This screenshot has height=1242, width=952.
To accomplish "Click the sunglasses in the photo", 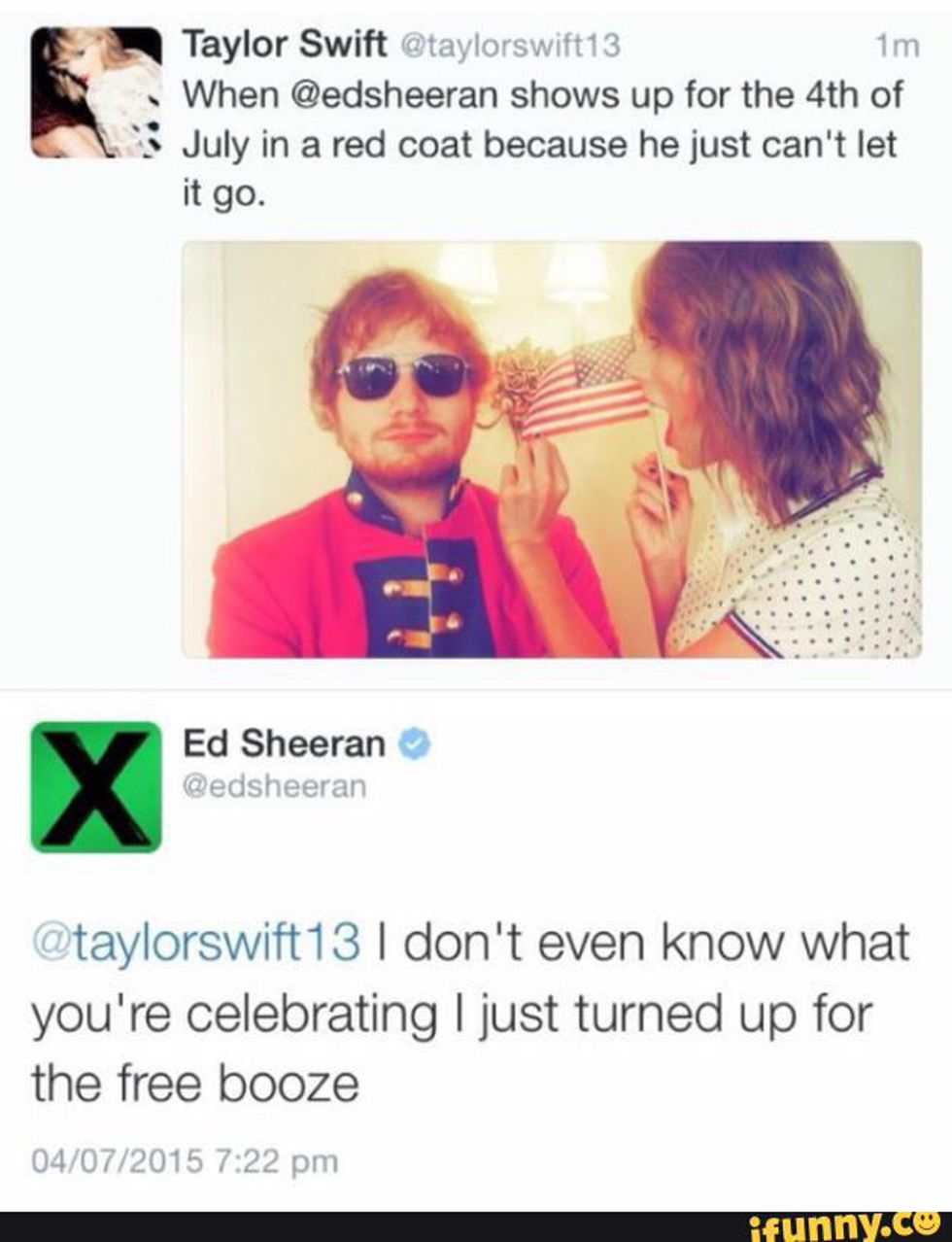I will click(402, 375).
